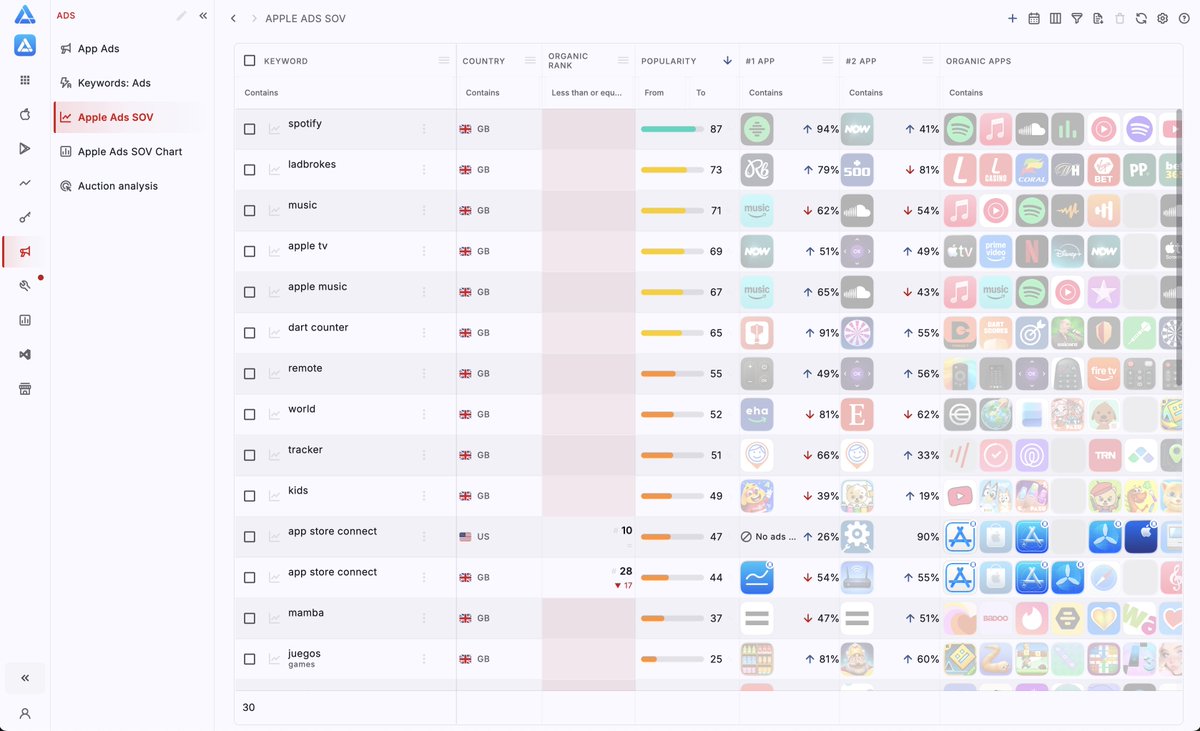Open the key keywords icon in the left rail

[x=25, y=217]
